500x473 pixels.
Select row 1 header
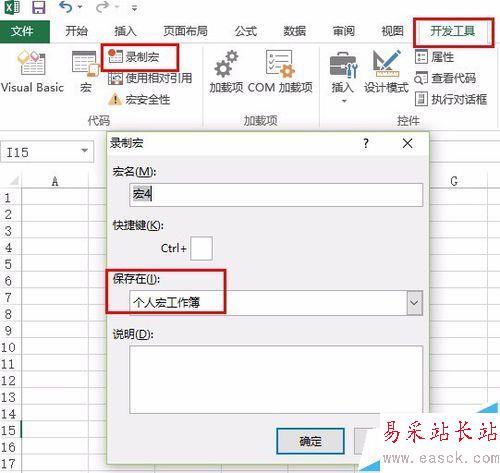10,198
